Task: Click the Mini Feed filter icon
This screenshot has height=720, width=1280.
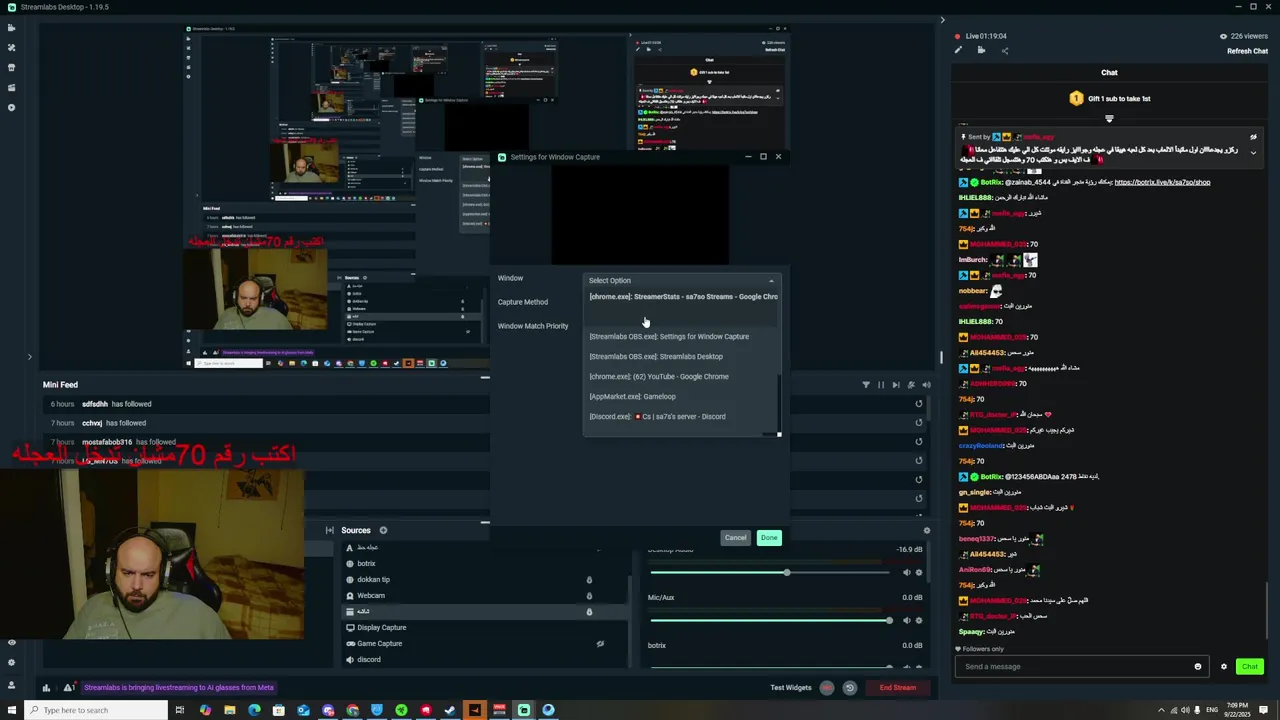Action: pos(866,385)
